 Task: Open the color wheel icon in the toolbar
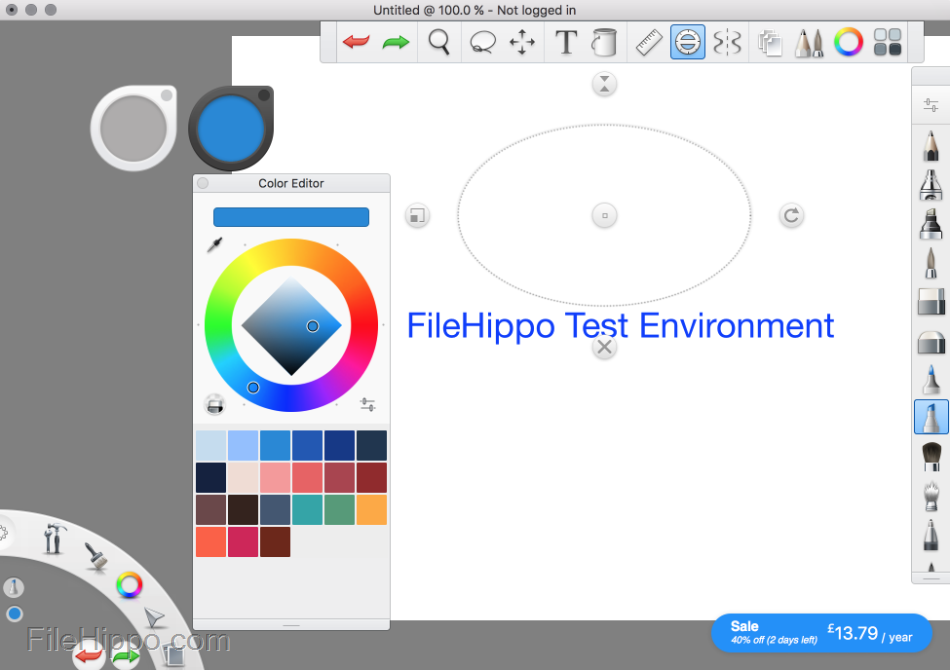click(848, 42)
